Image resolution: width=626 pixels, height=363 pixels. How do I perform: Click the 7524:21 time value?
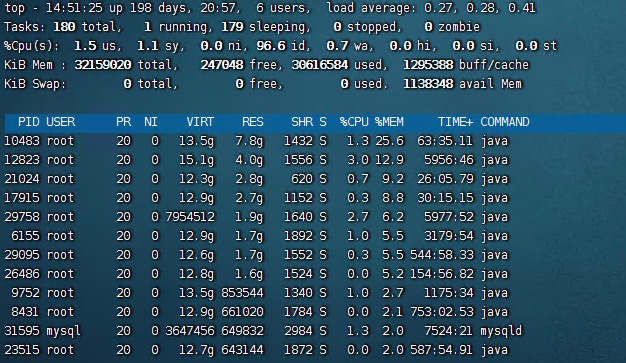(449, 331)
